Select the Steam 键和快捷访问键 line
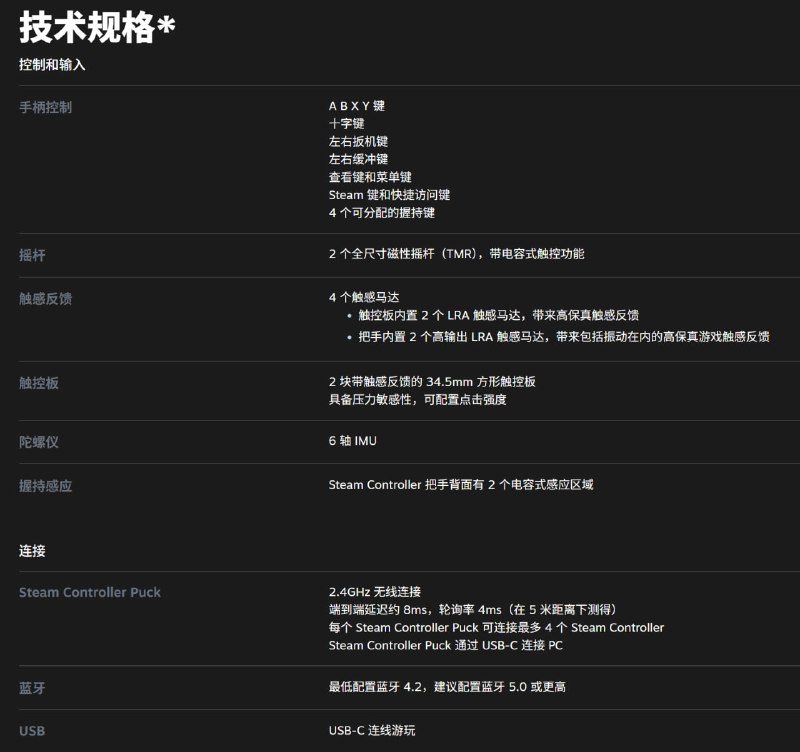The image size is (800, 752). pos(389,195)
